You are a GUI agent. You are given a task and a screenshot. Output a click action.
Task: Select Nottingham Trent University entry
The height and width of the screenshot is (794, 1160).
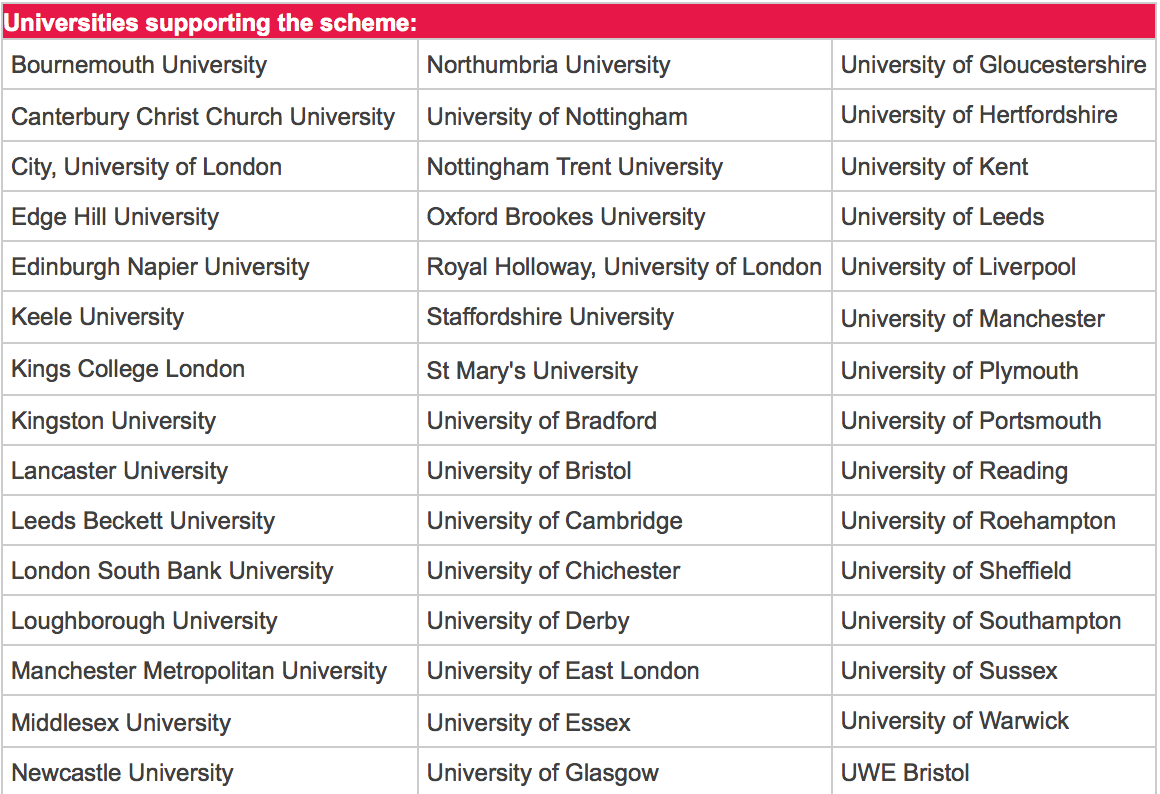(574, 167)
